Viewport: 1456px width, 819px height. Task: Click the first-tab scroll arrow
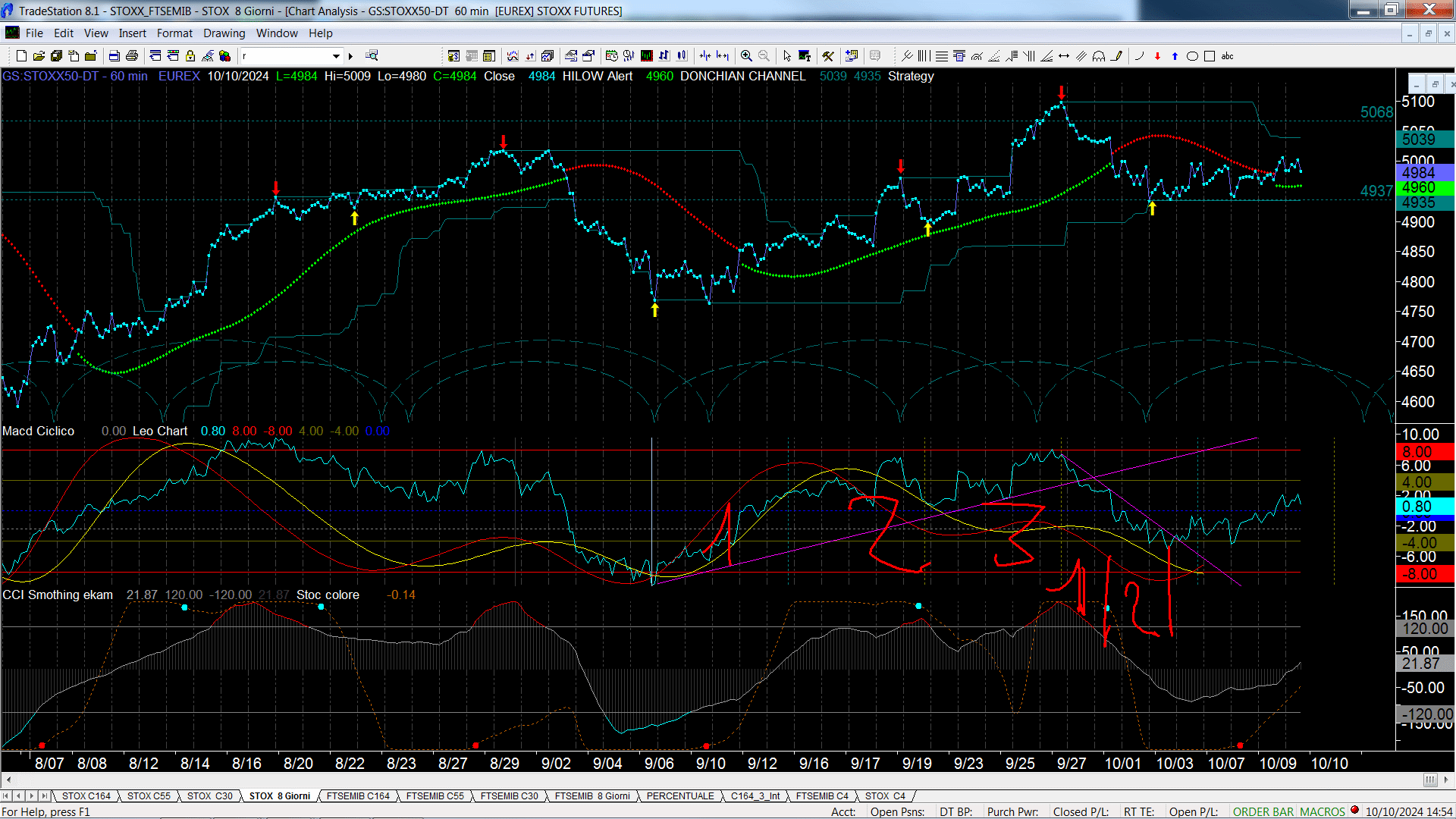tap(7, 795)
